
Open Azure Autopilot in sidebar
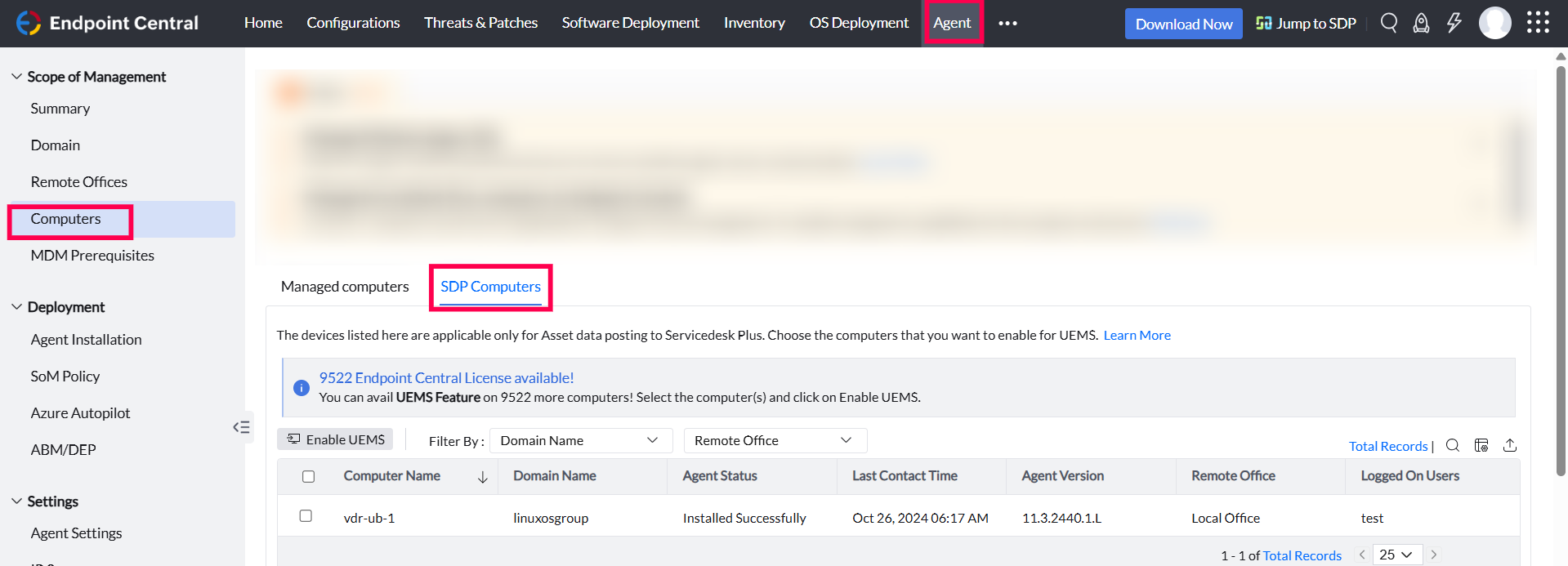point(80,413)
